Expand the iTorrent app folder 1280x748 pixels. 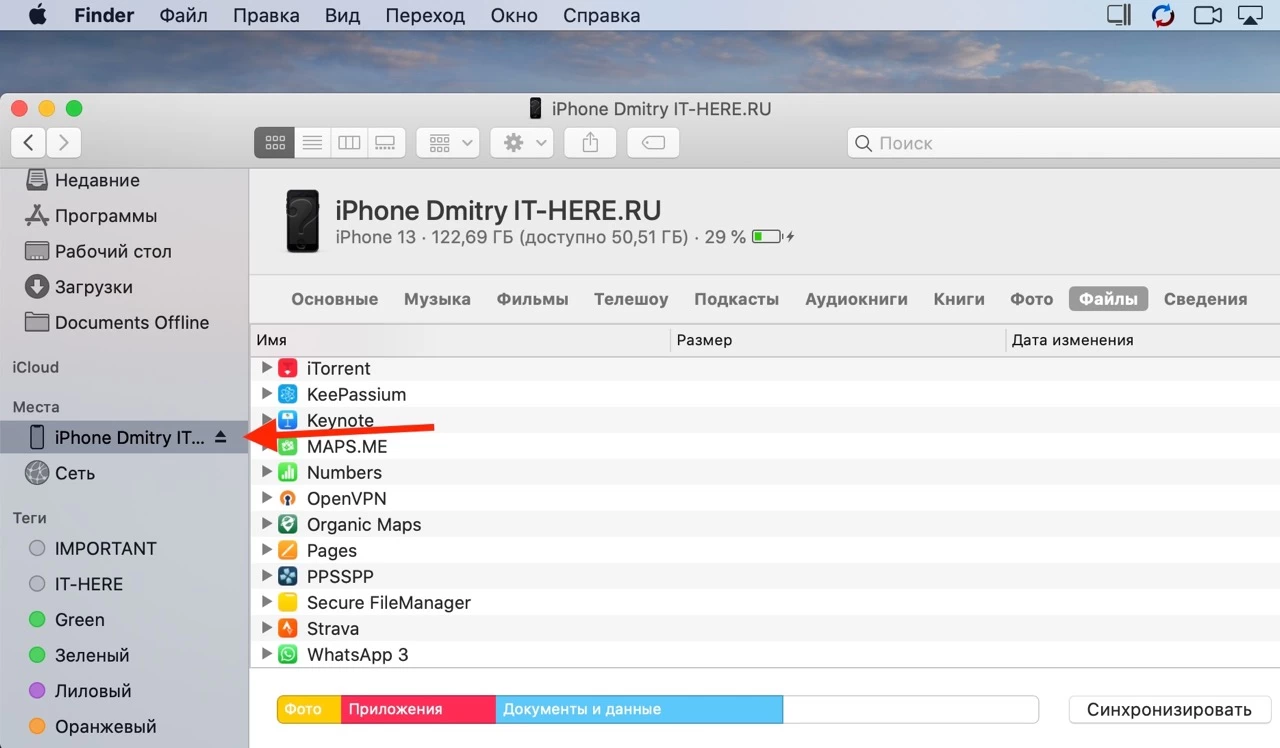click(266, 368)
